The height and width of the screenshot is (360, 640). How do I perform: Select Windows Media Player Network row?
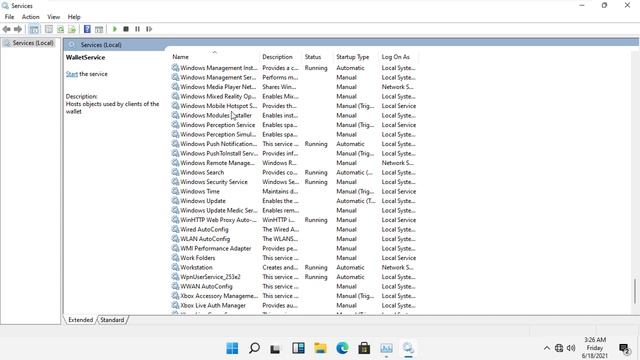294,87
